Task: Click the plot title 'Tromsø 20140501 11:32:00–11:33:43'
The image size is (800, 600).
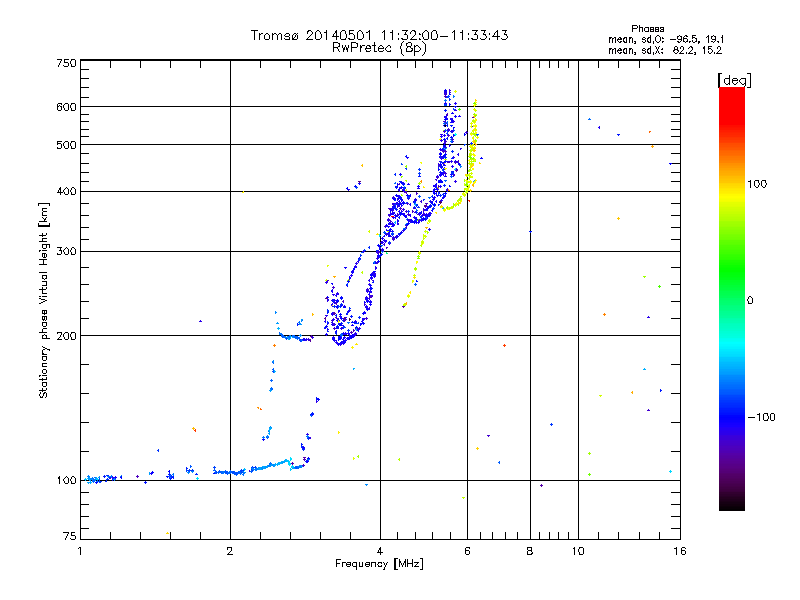Action: pos(379,35)
